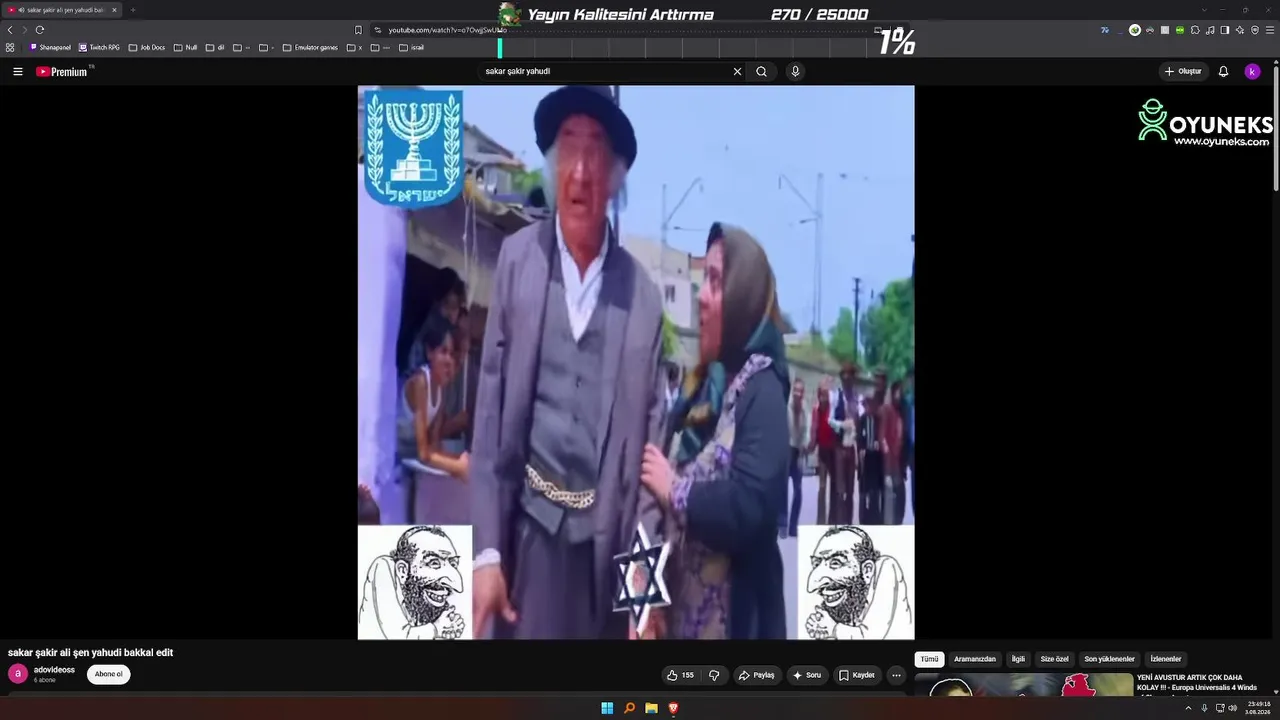
Task: Open the adovideoss channel avatar
Action: point(18,674)
